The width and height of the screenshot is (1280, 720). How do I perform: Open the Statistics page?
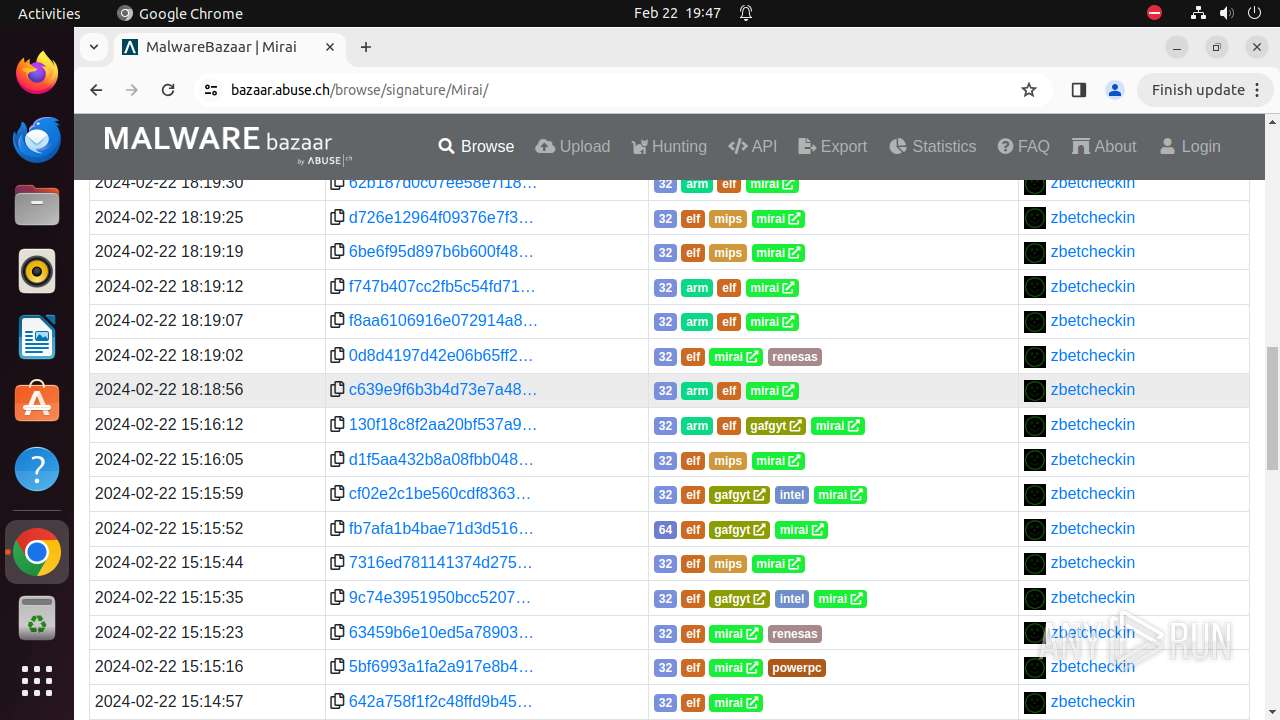[932, 146]
